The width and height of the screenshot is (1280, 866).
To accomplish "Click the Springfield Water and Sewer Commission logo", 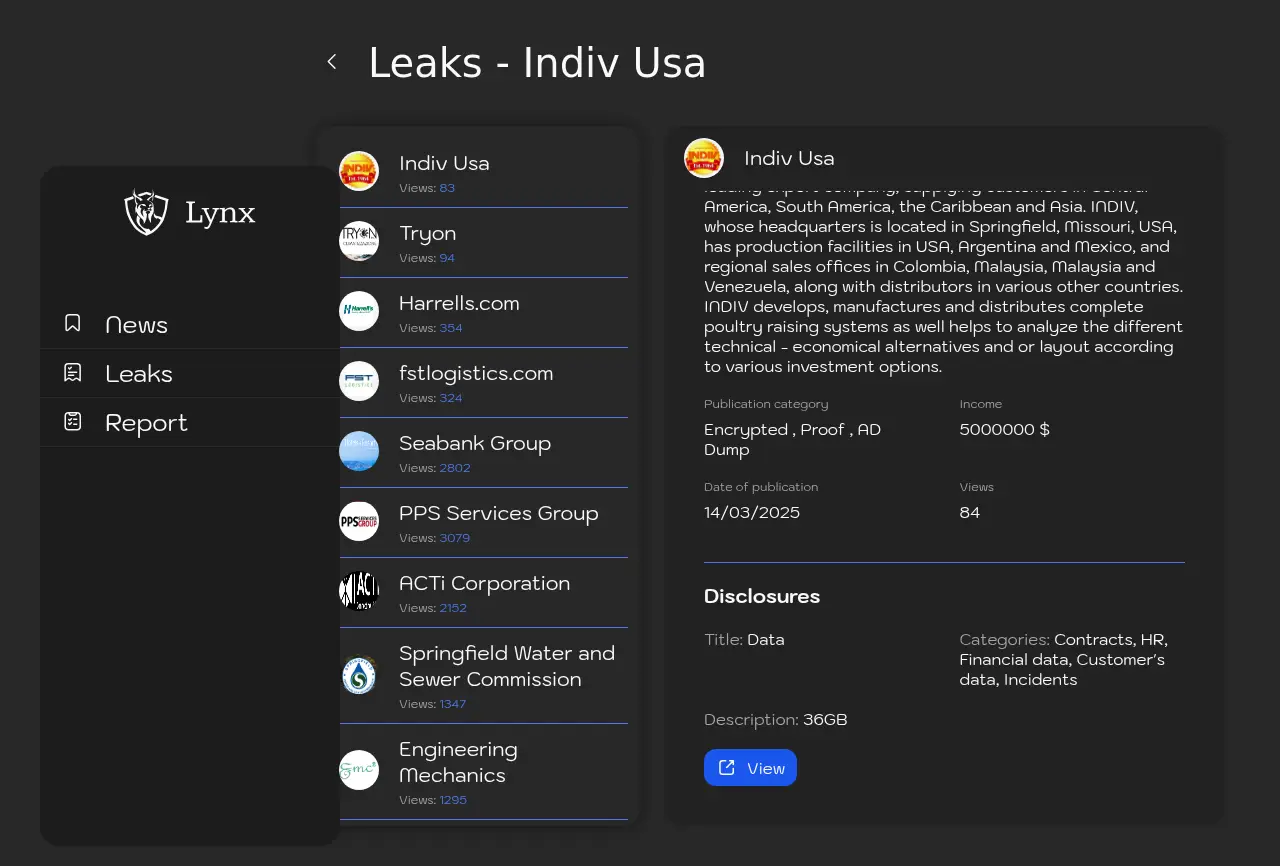I will click(359, 676).
